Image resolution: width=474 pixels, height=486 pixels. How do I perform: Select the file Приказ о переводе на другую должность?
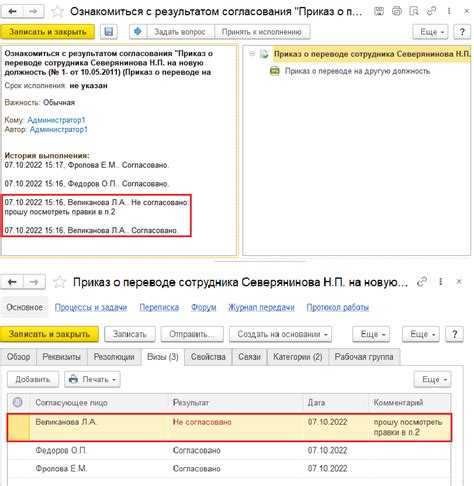(357, 71)
